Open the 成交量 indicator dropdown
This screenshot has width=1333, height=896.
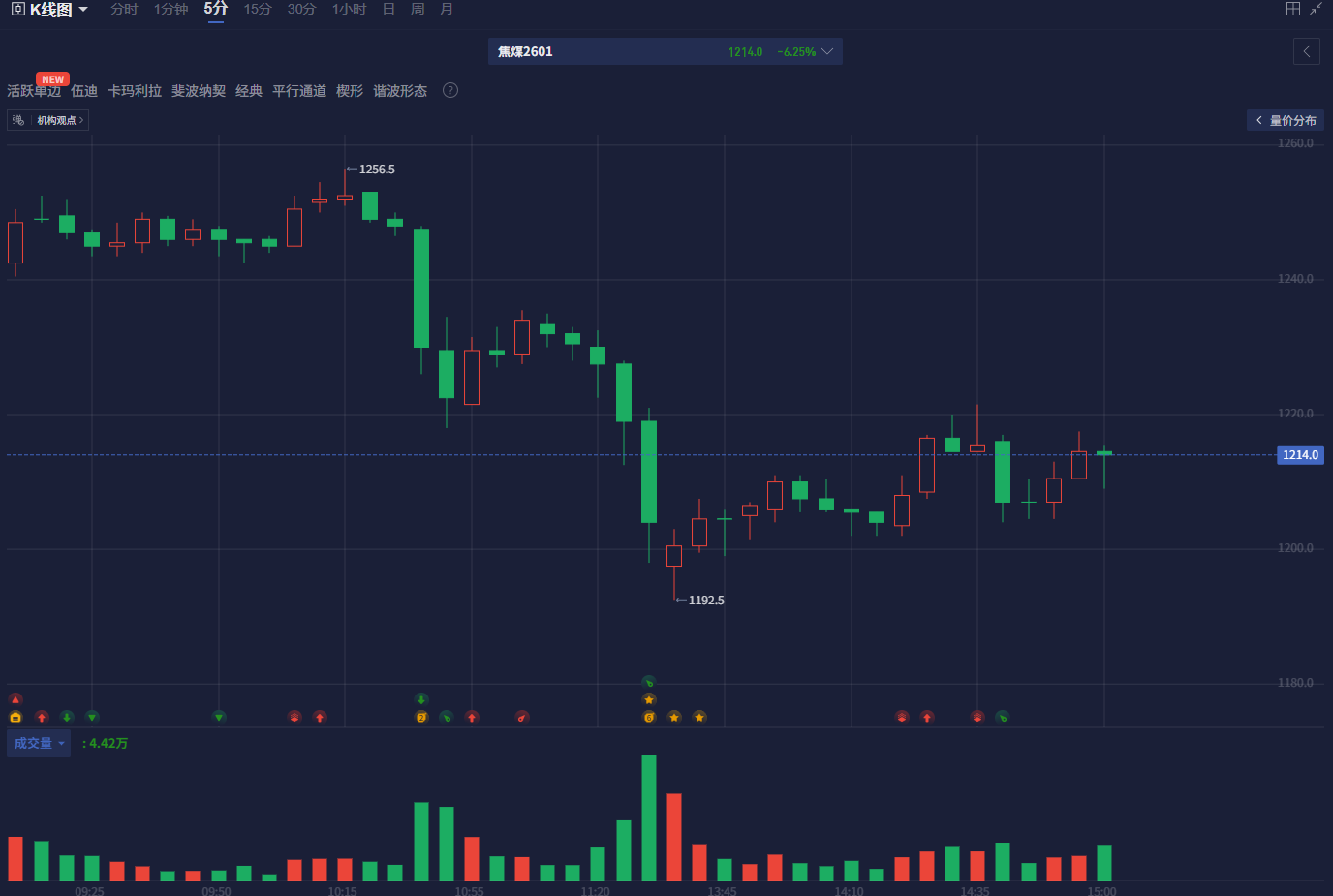(39, 743)
